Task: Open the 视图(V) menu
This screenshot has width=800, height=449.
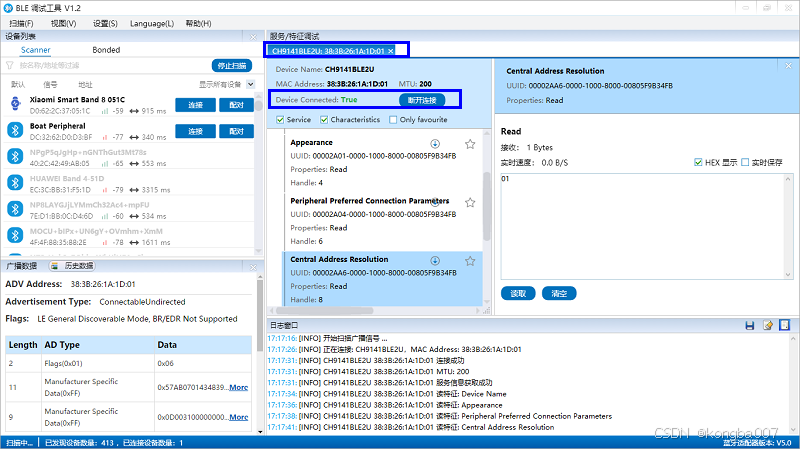Action: [x=63, y=23]
